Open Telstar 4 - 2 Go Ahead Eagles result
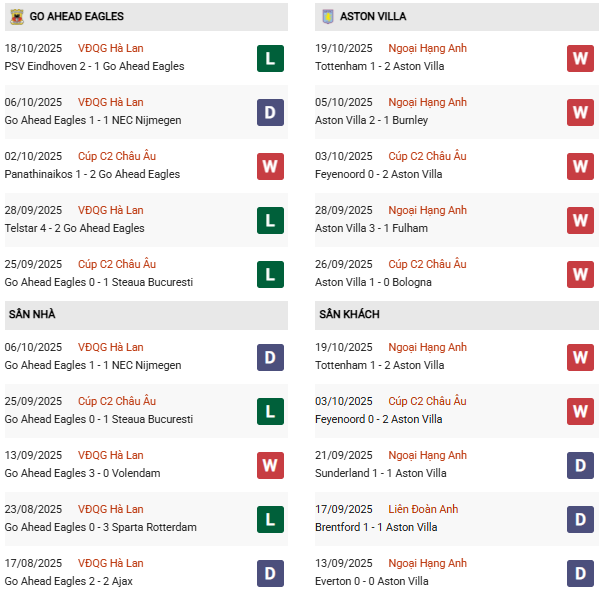The width and height of the screenshot is (600, 594). (x=74, y=228)
